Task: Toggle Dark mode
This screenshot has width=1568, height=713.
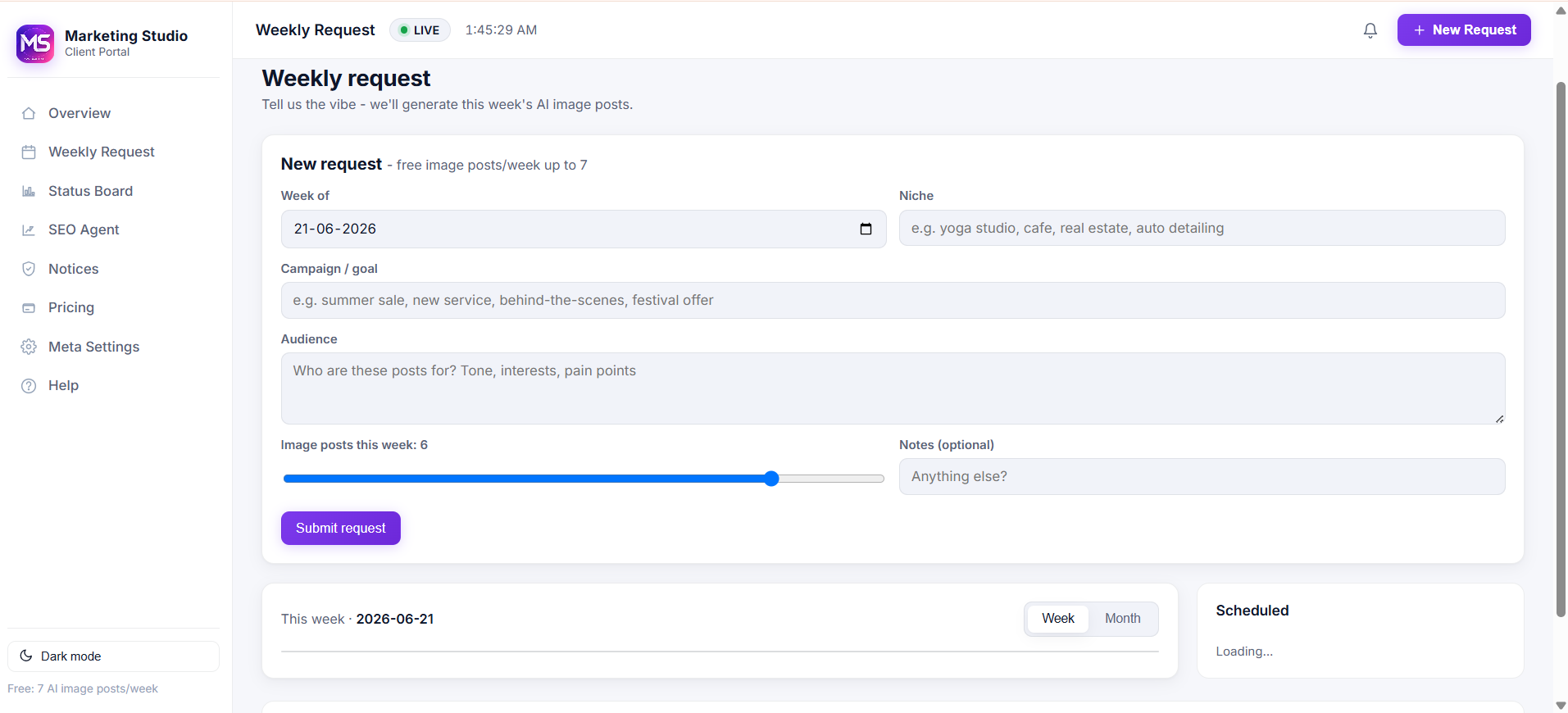Action: pyautogui.click(x=113, y=656)
